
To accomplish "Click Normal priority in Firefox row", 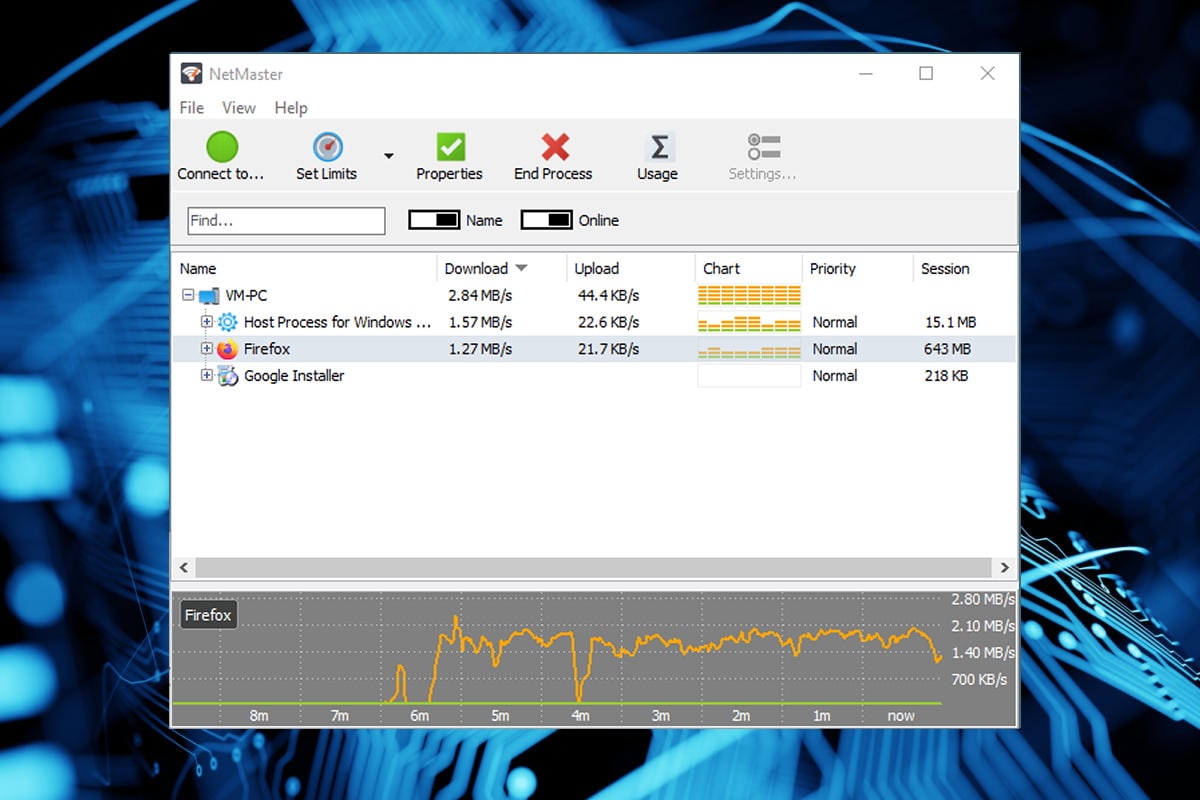I will [835, 349].
